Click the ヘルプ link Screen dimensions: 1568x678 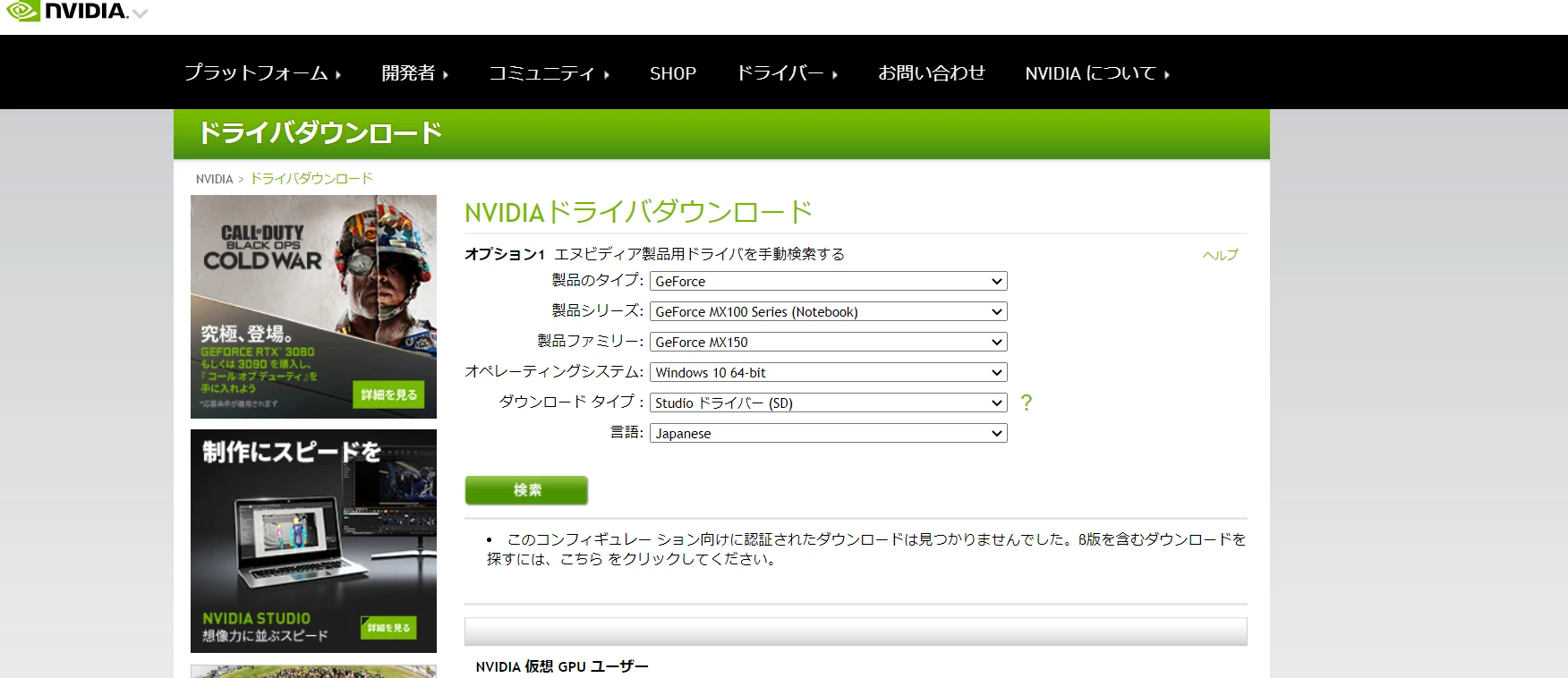tap(1221, 255)
